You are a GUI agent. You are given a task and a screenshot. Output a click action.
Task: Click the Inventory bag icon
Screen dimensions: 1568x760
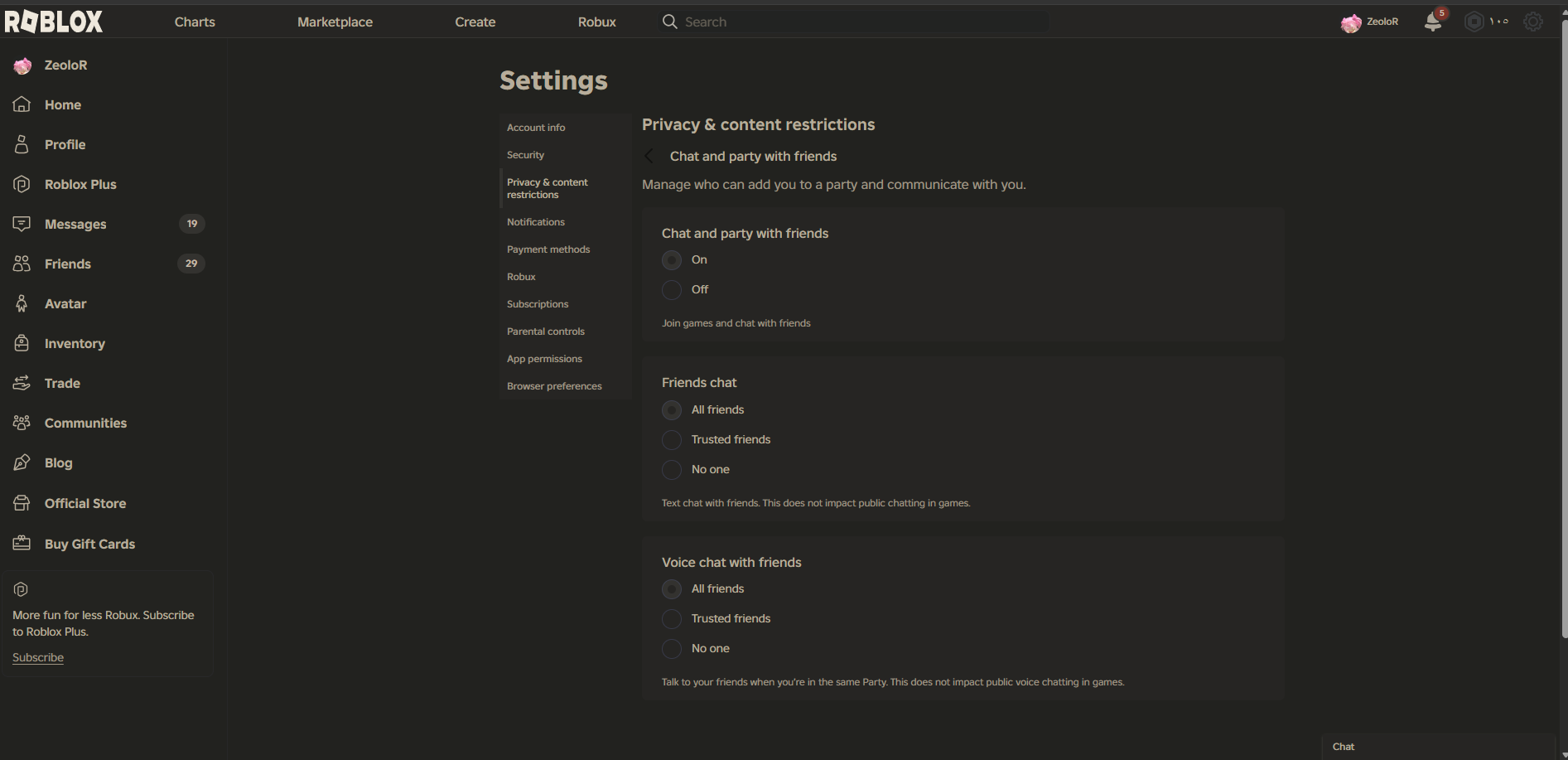(x=22, y=343)
